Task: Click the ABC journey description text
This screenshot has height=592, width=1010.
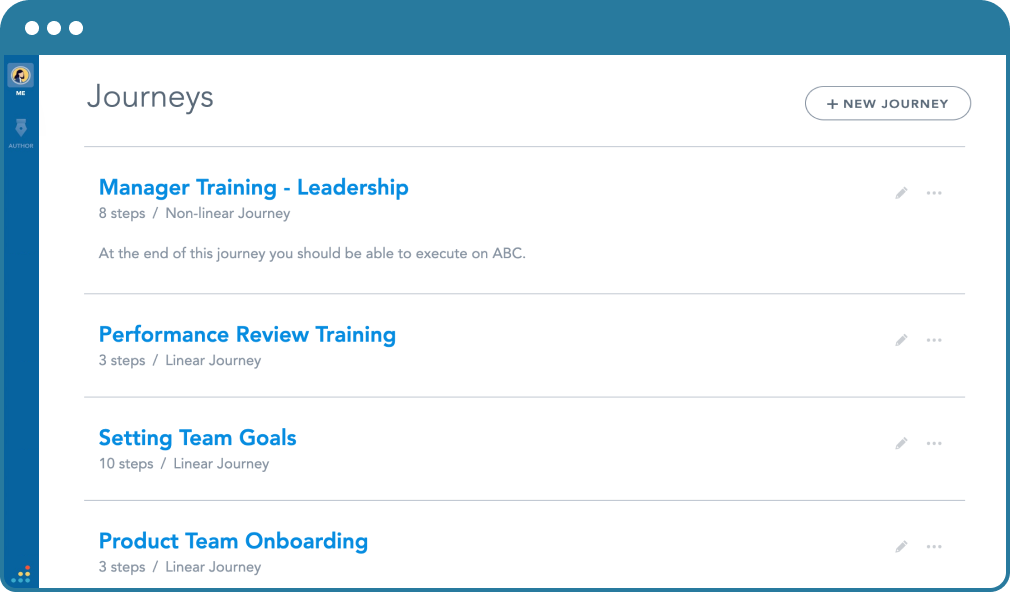Action: pyautogui.click(x=312, y=253)
